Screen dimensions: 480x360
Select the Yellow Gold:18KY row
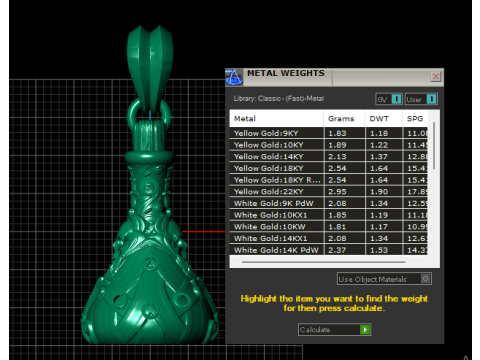click(x=328, y=168)
